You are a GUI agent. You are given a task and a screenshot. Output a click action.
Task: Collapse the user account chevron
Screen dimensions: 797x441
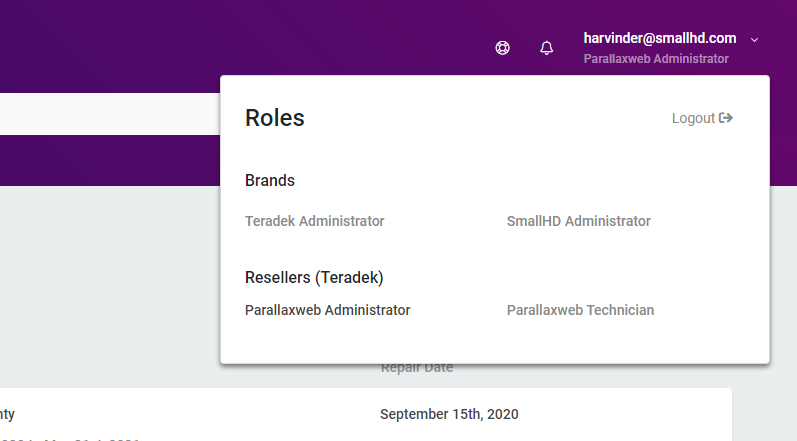755,40
